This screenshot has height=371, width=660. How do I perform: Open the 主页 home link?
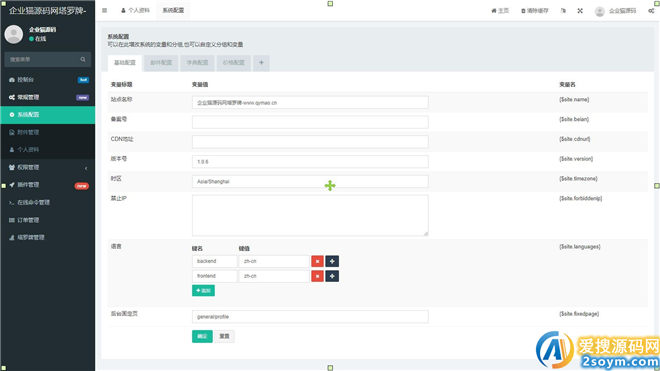[x=500, y=11]
